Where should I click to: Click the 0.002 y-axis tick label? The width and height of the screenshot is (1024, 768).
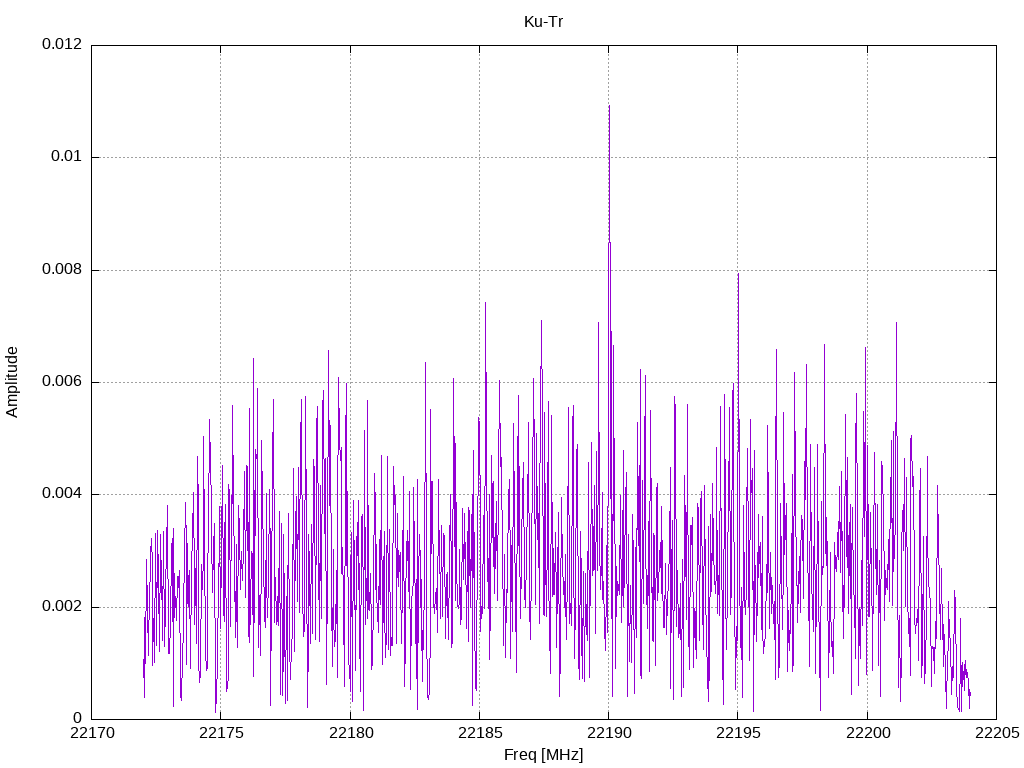click(x=62, y=607)
